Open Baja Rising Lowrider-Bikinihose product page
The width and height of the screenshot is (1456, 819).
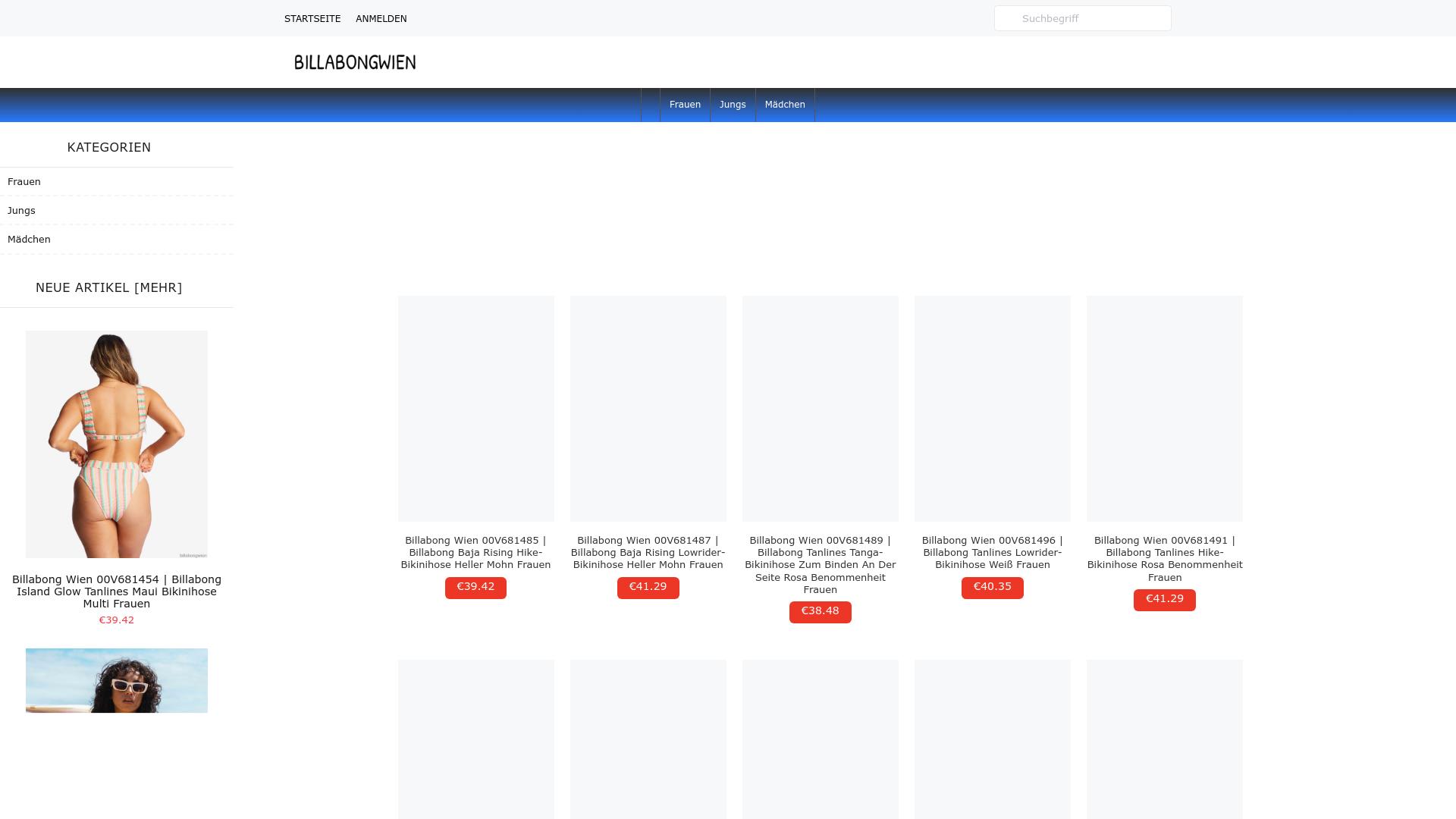click(648, 552)
